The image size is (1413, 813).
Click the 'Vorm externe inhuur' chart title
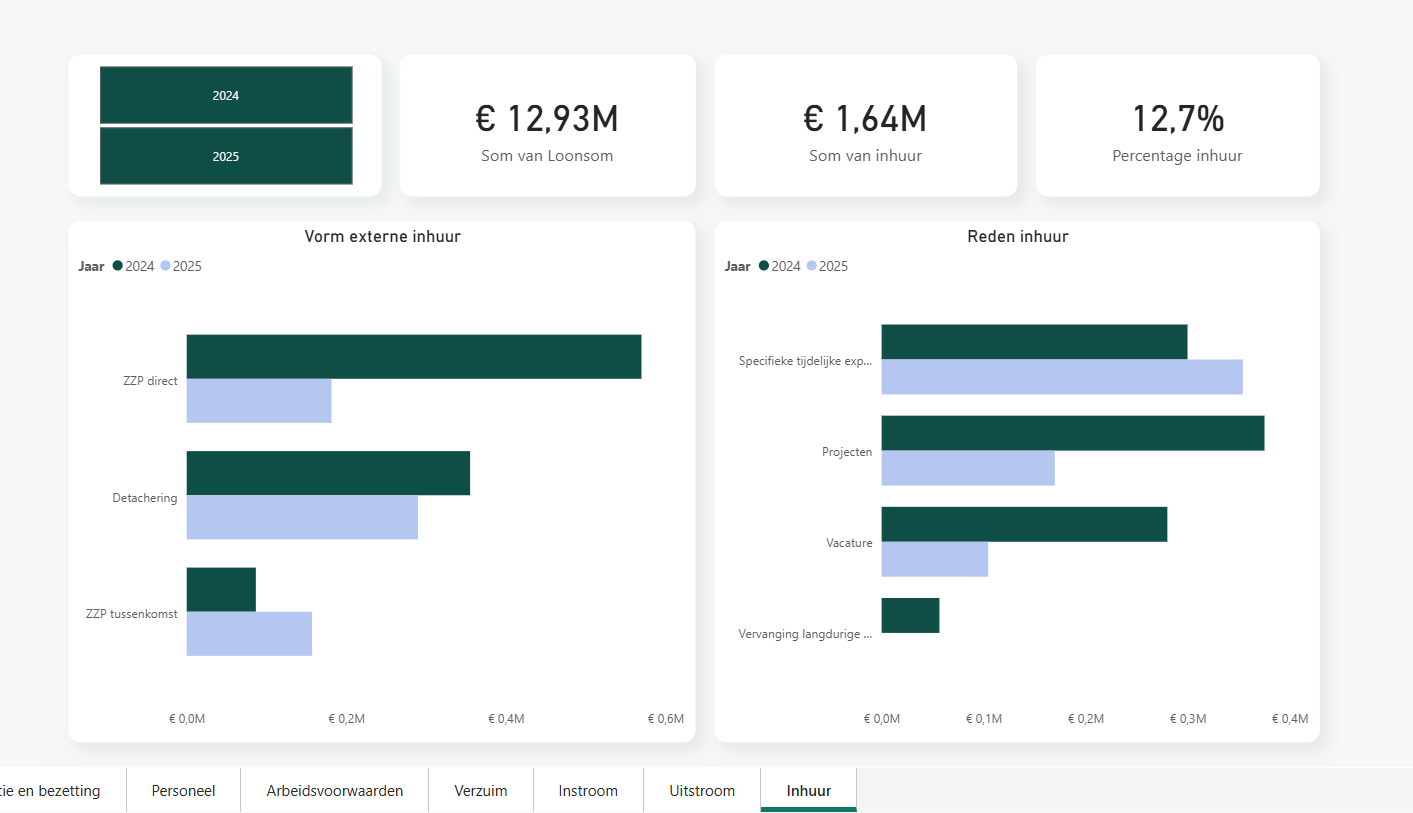[x=382, y=237]
